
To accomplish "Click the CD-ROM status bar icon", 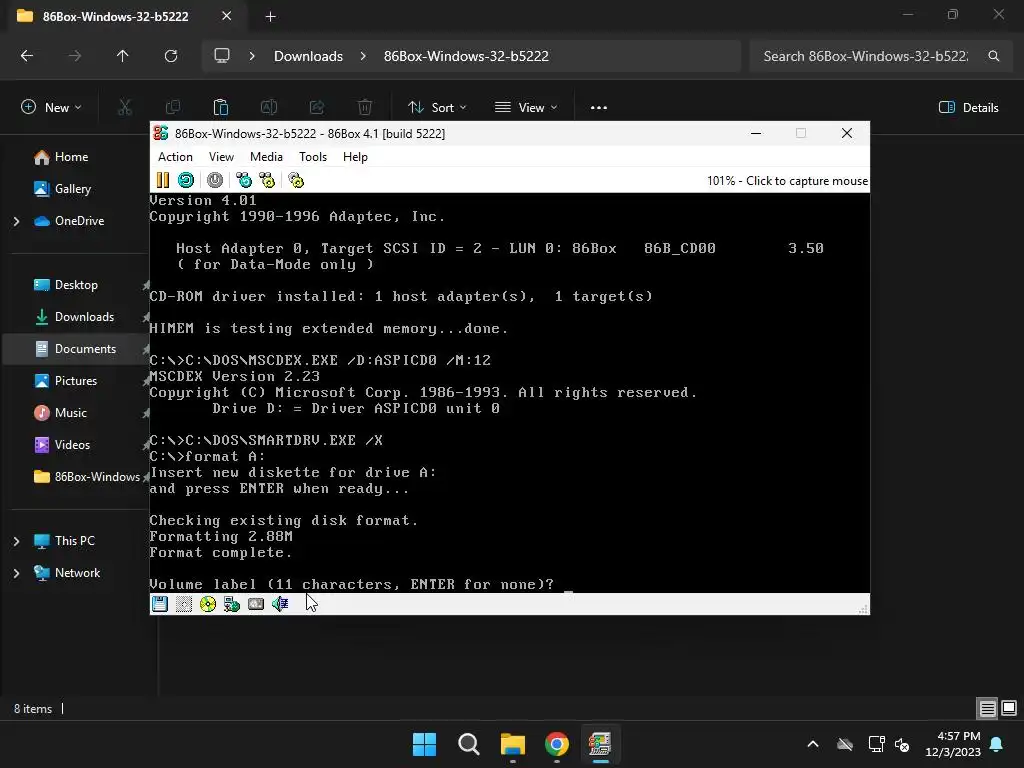I will pos(208,604).
